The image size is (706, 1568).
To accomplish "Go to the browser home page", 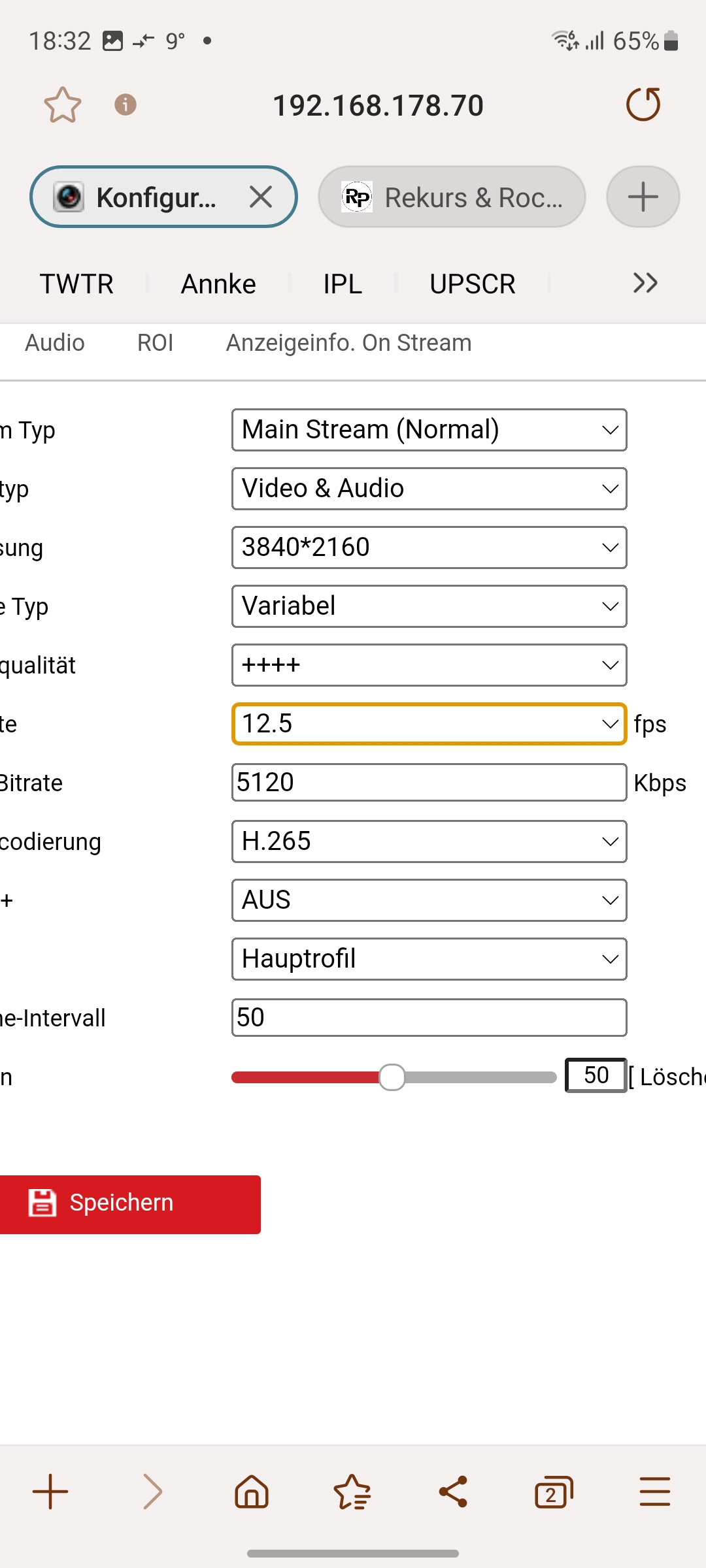I will 252,1492.
